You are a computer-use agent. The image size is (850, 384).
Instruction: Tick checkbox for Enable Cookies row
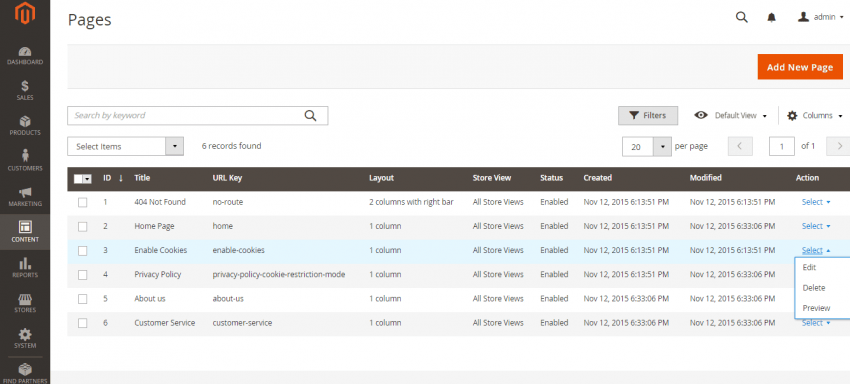[x=82, y=251]
